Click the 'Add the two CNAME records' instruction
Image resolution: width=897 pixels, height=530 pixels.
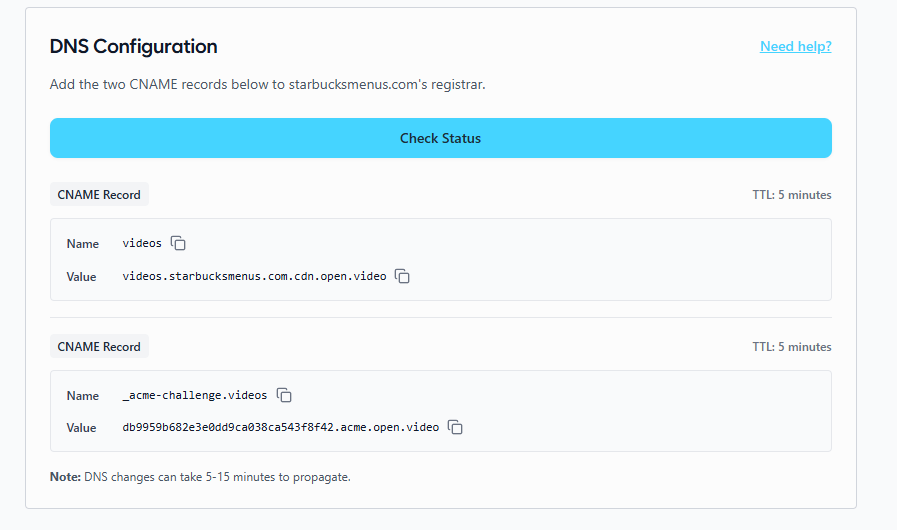(267, 85)
